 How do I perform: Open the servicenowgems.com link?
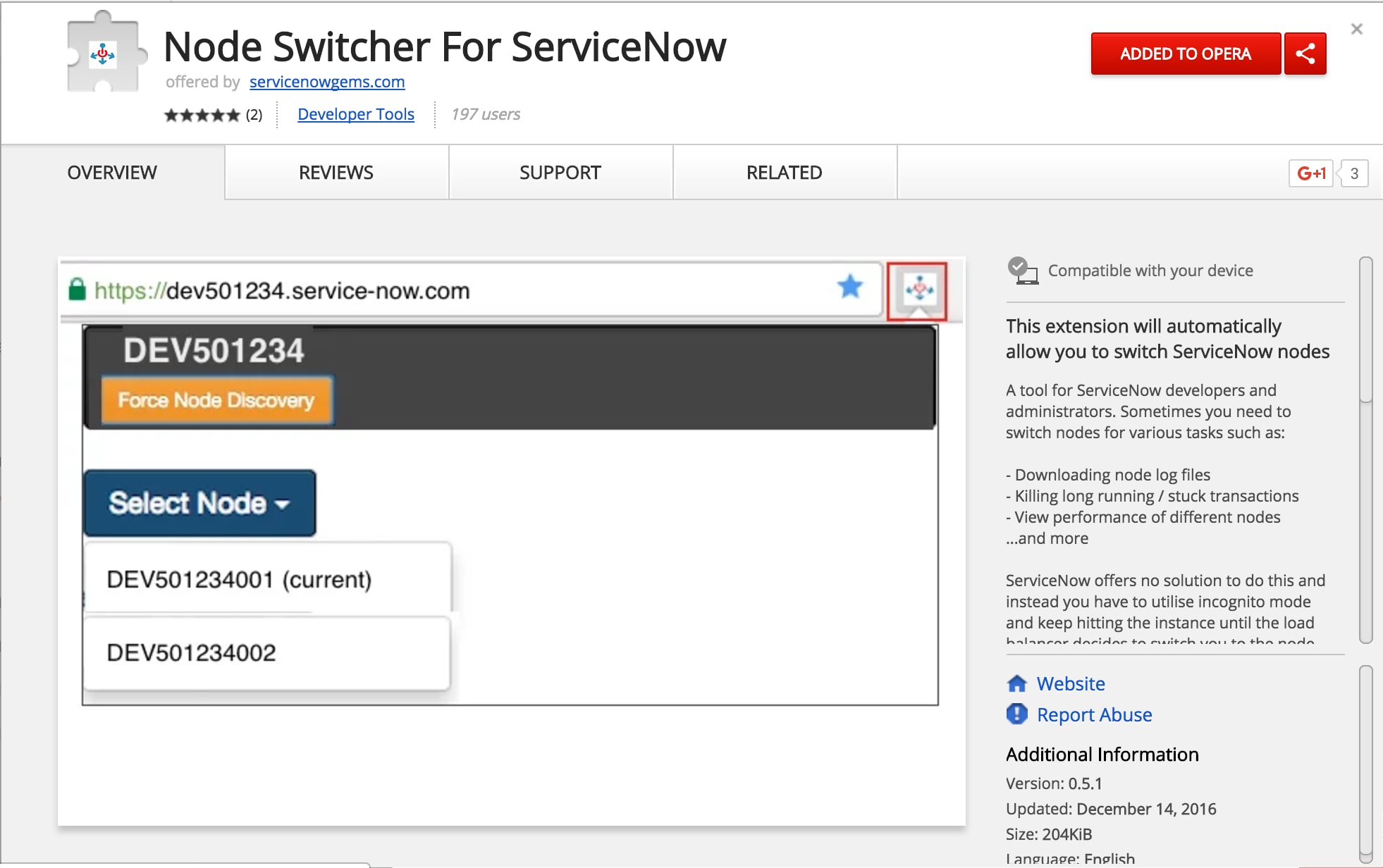click(327, 82)
